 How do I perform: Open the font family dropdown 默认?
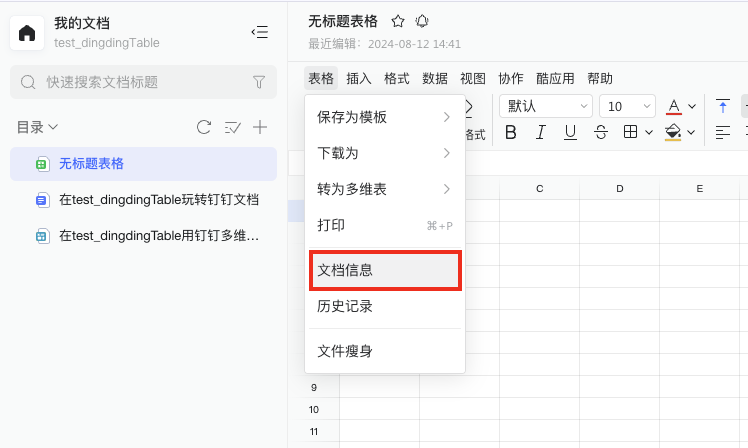[x=546, y=106]
